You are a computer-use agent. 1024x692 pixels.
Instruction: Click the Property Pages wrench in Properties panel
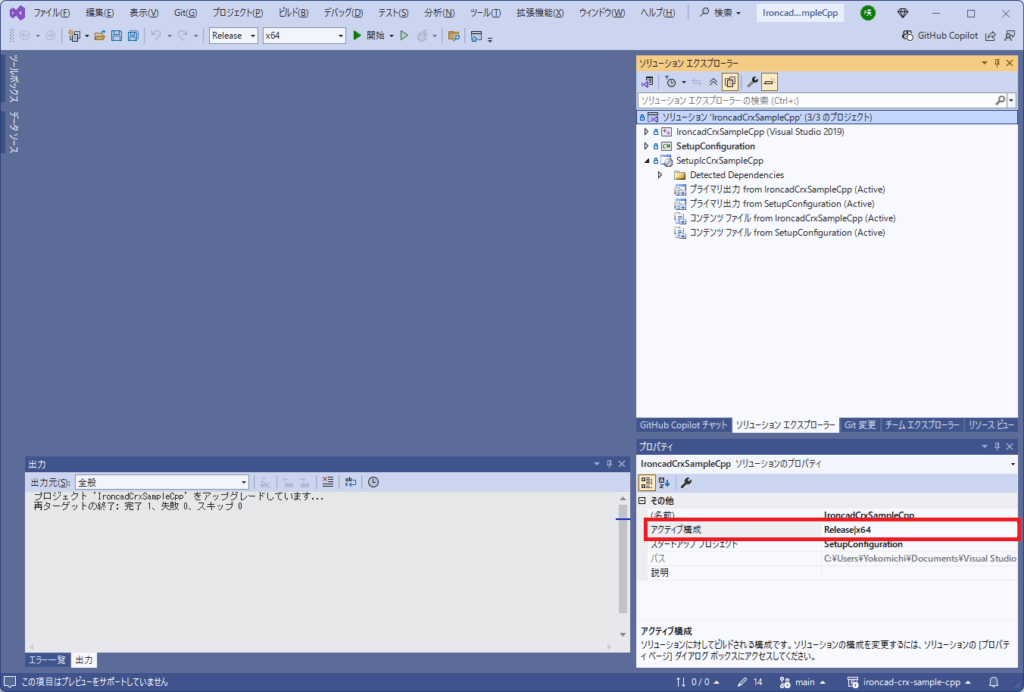point(686,482)
